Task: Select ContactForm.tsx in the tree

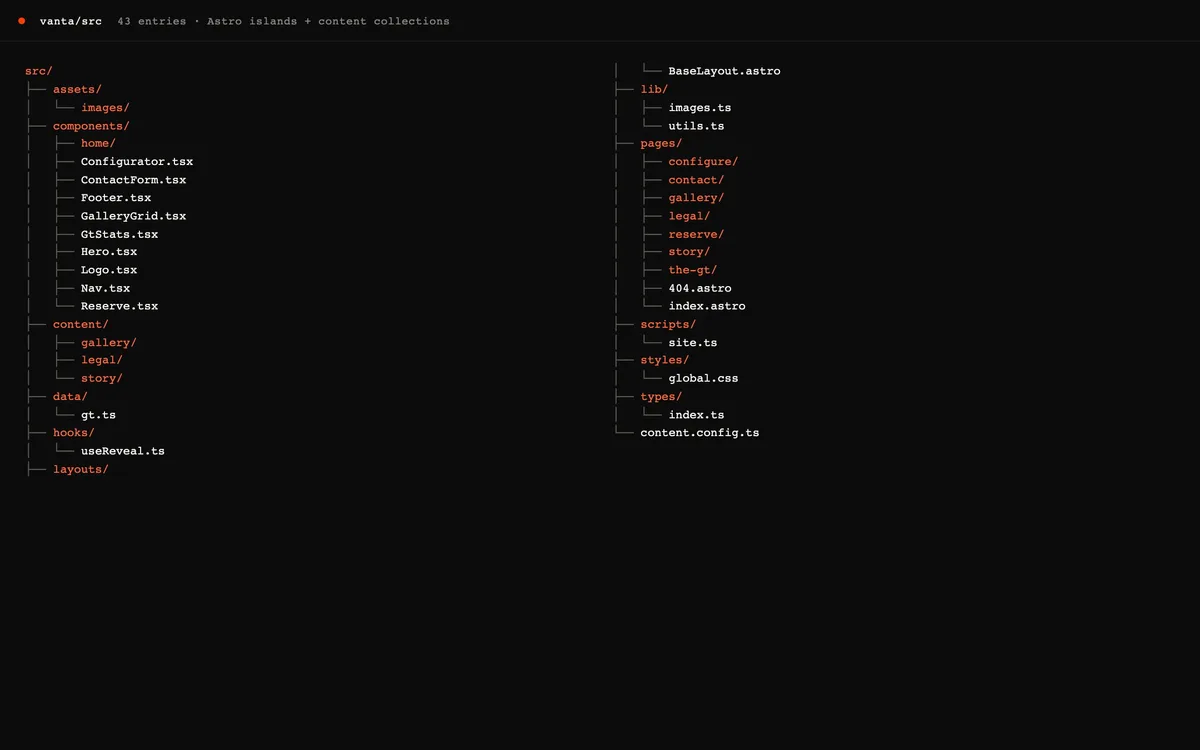Action: (x=133, y=180)
